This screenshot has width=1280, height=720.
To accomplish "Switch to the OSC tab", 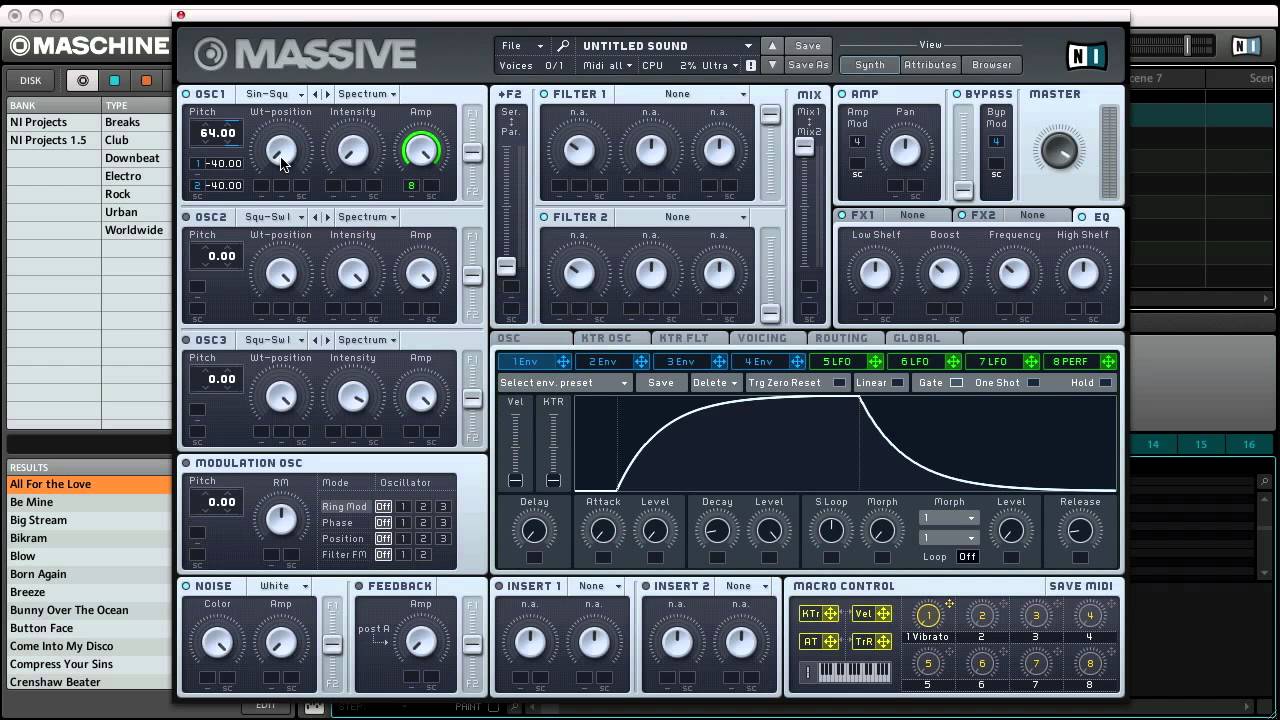I will tap(531, 338).
